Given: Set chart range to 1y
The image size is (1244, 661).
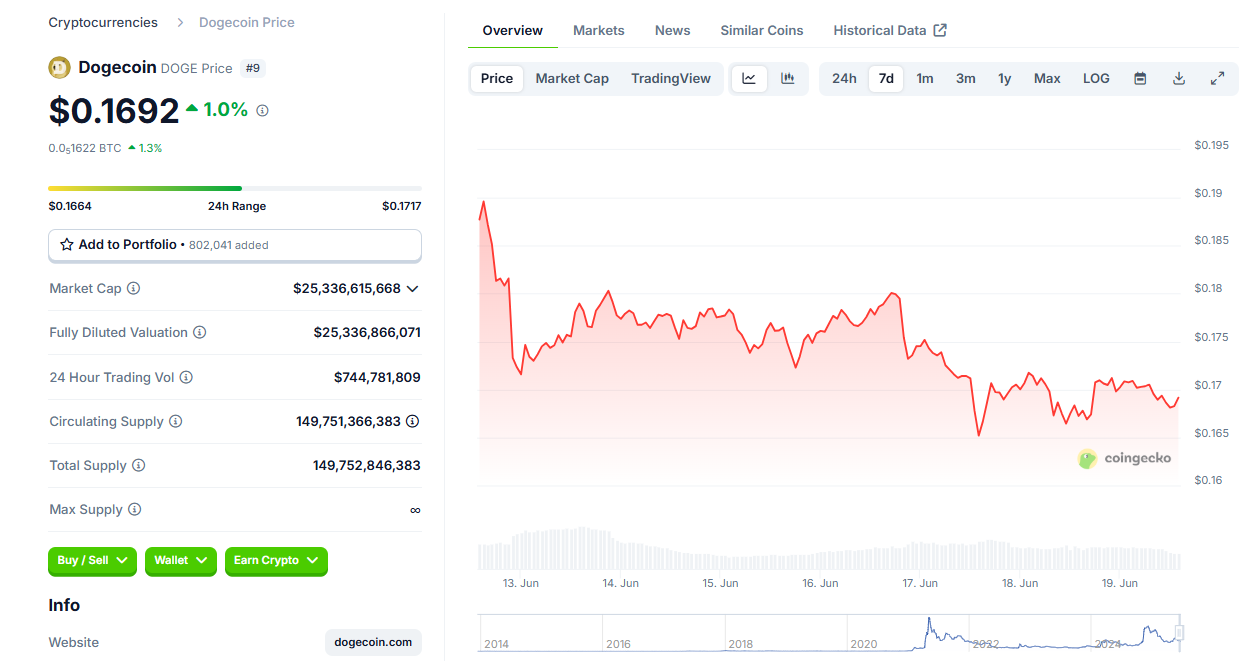Looking at the screenshot, I should pos(1004,78).
